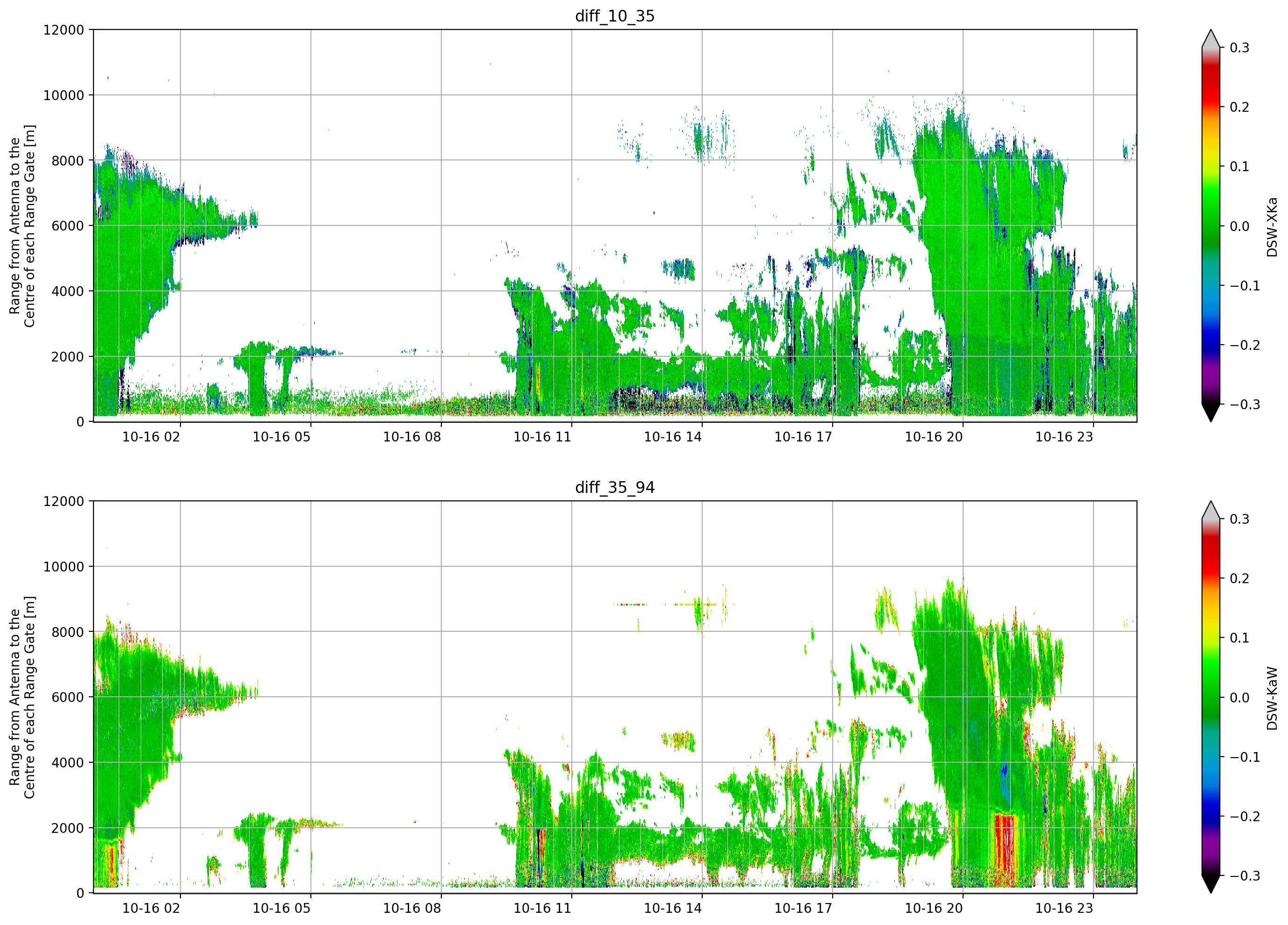Image resolution: width=1288 pixels, height=925 pixels.
Task: Click the '10-16 17' x-tick under diff_35_94
Action: [804, 909]
